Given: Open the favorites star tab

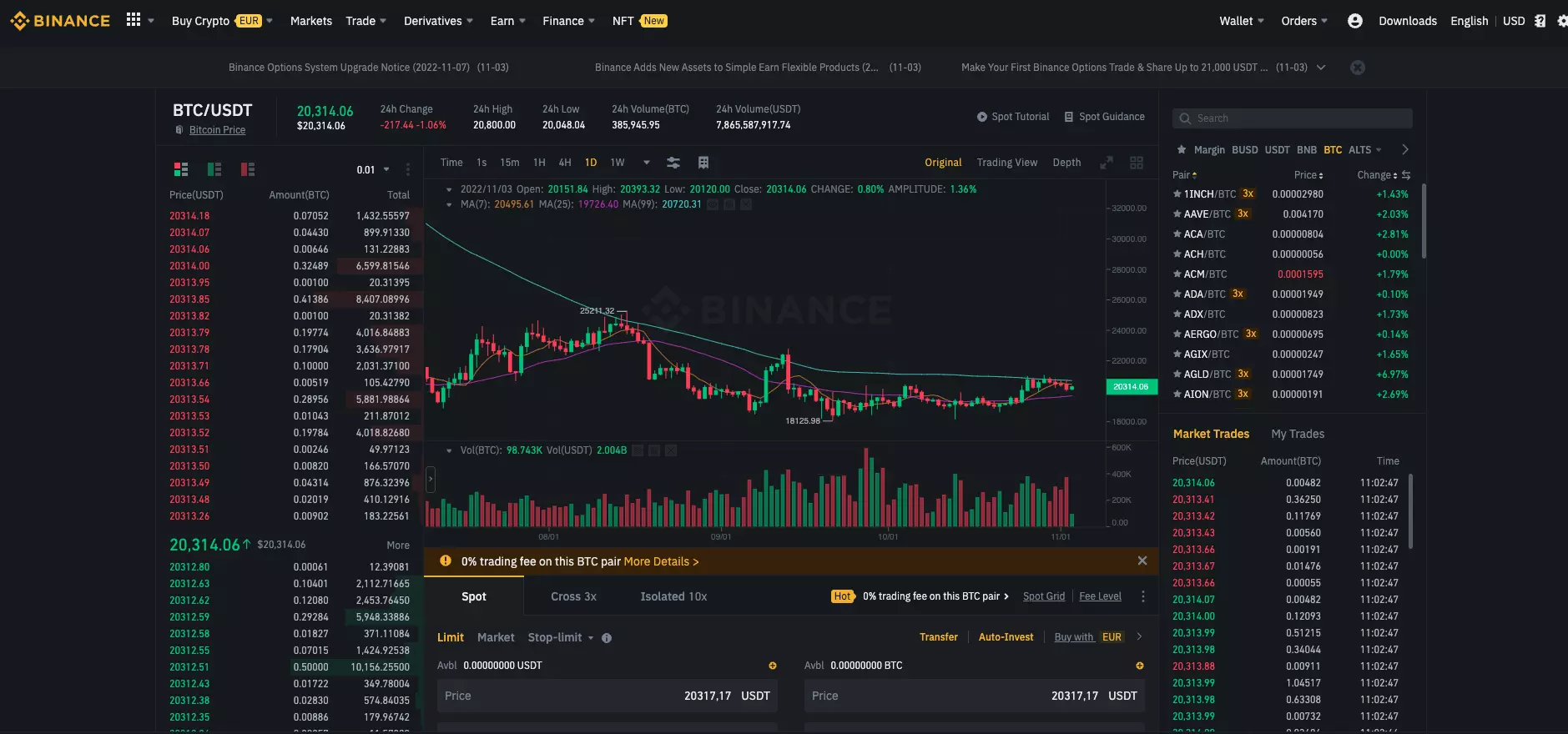Looking at the screenshot, I should click(x=1182, y=150).
